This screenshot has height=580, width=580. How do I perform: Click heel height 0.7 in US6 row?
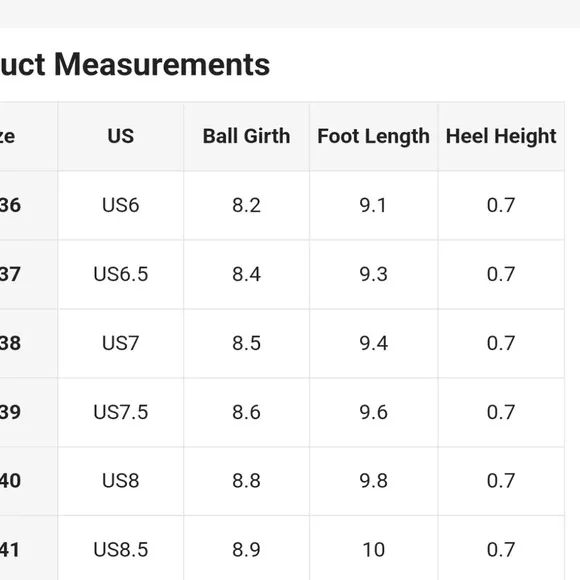click(x=501, y=205)
